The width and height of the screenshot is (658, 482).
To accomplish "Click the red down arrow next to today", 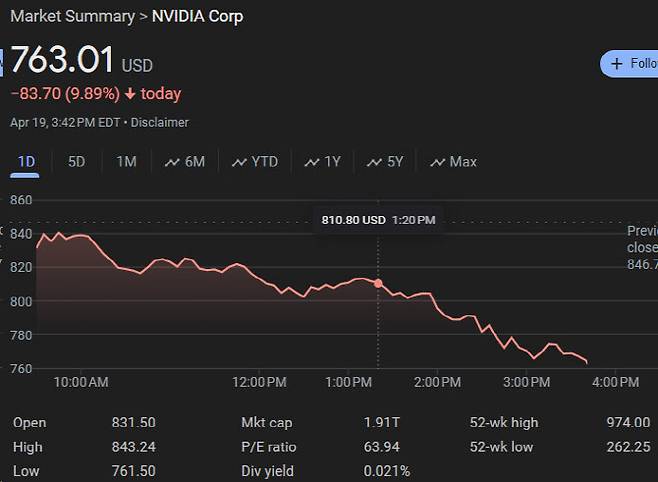I will coord(130,94).
